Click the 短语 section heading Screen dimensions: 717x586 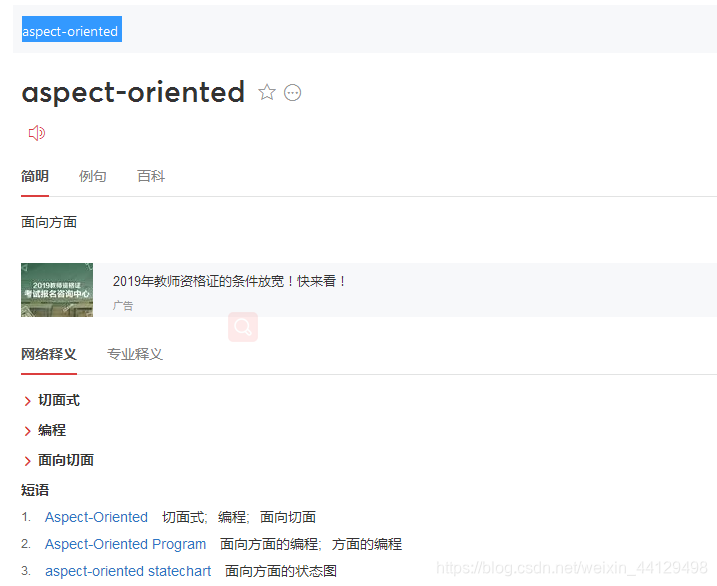point(35,490)
